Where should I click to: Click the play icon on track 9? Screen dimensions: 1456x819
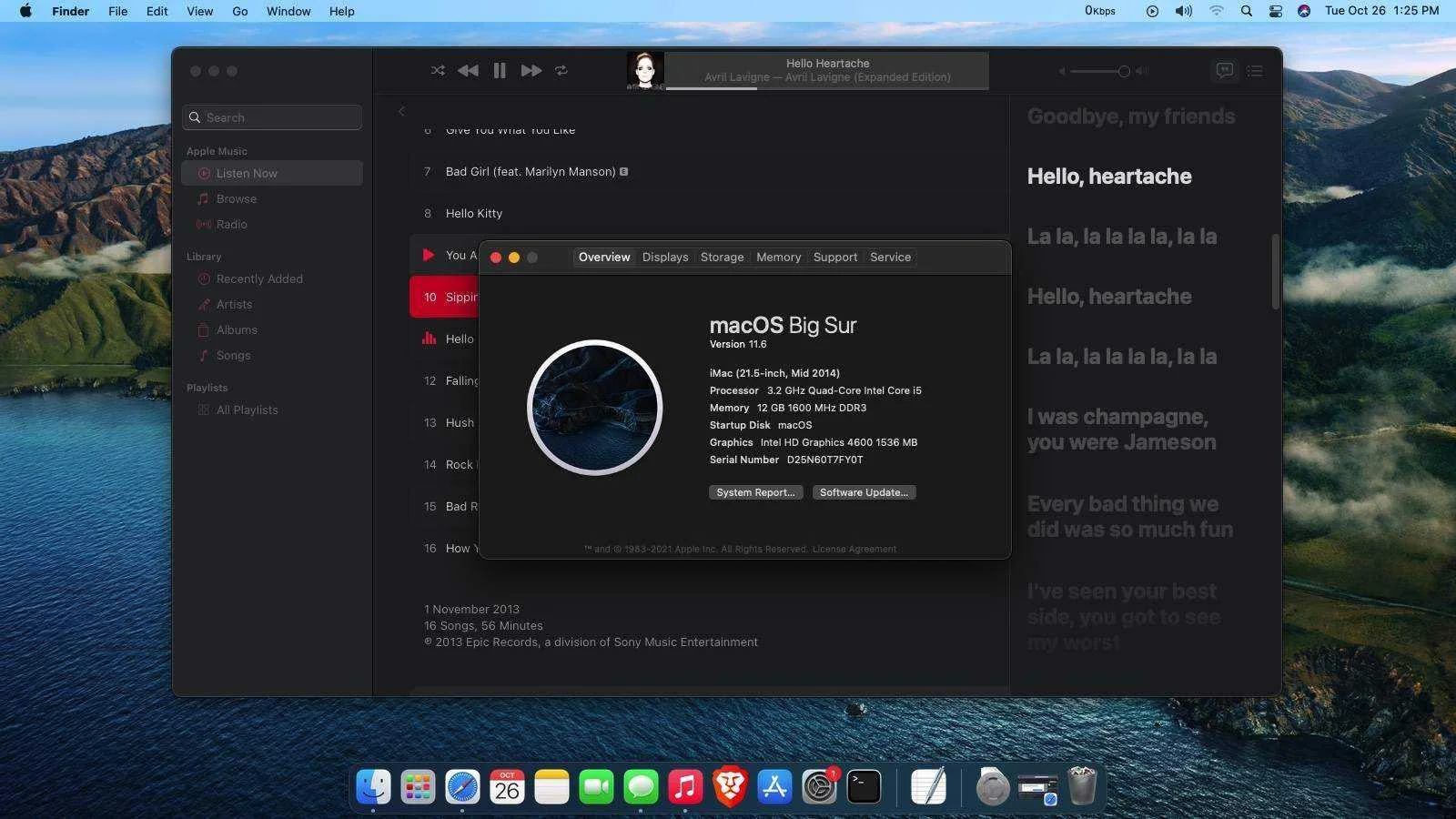click(x=429, y=255)
